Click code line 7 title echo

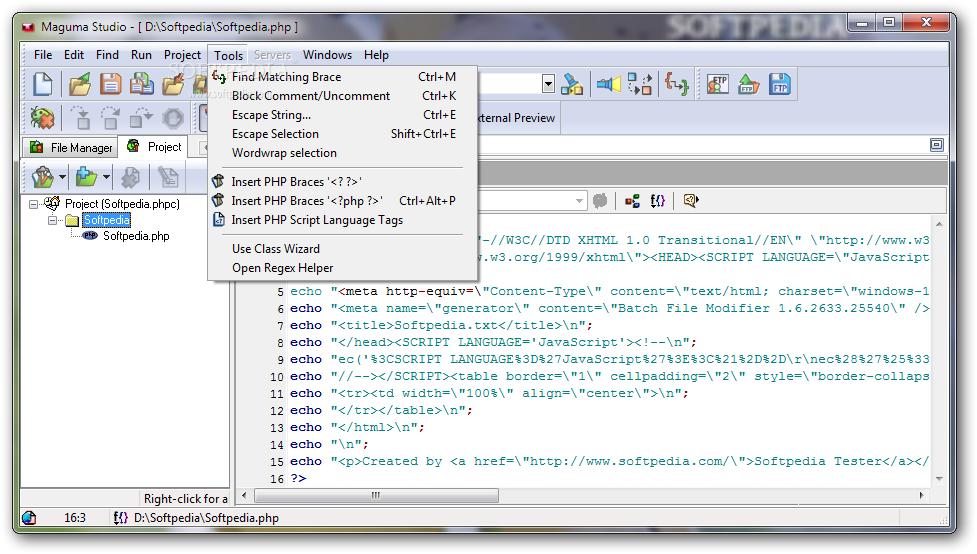click(x=441, y=325)
